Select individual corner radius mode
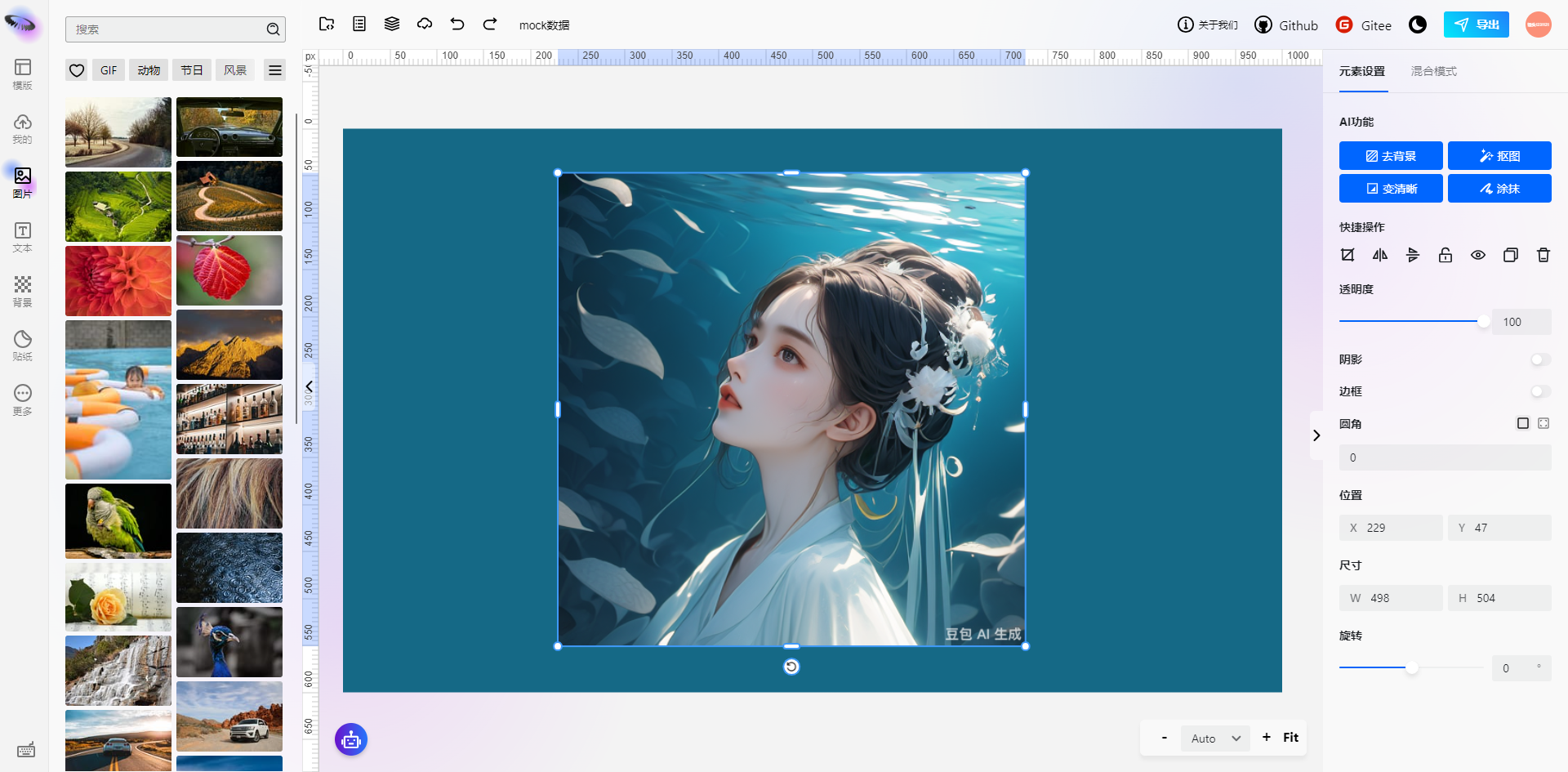 click(1543, 423)
